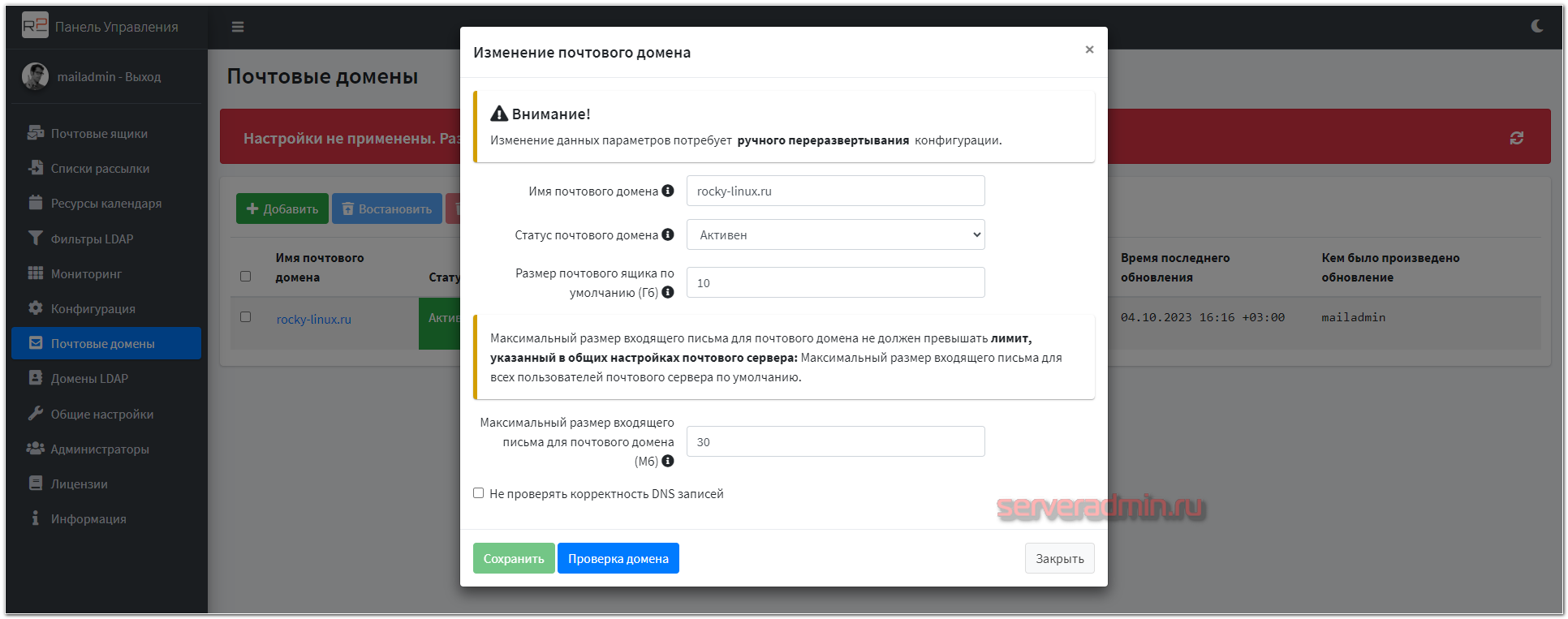Click Время последнего обновления column header
Screen dimensions: 1568x619
click(x=1175, y=267)
